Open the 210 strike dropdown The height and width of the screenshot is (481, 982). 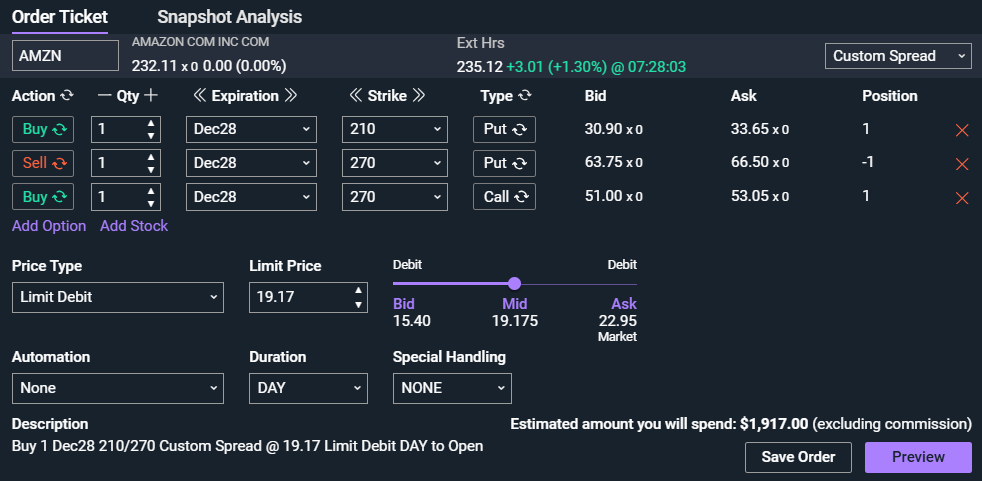point(395,129)
